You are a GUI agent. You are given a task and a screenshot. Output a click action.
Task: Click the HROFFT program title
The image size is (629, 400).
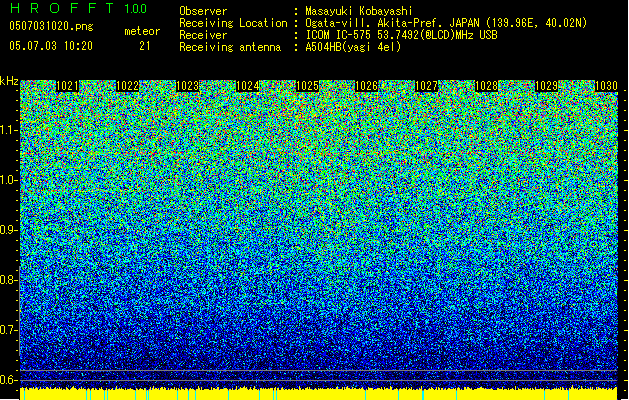[61, 8]
